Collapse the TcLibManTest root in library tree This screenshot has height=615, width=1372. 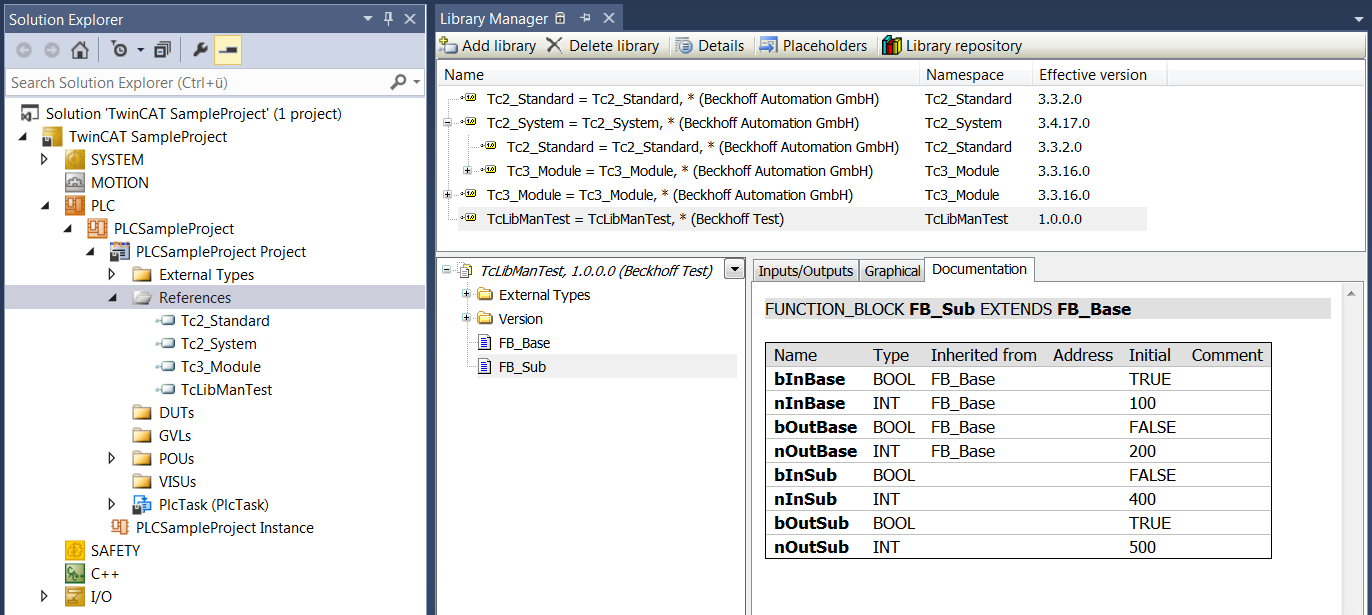point(447,271)
